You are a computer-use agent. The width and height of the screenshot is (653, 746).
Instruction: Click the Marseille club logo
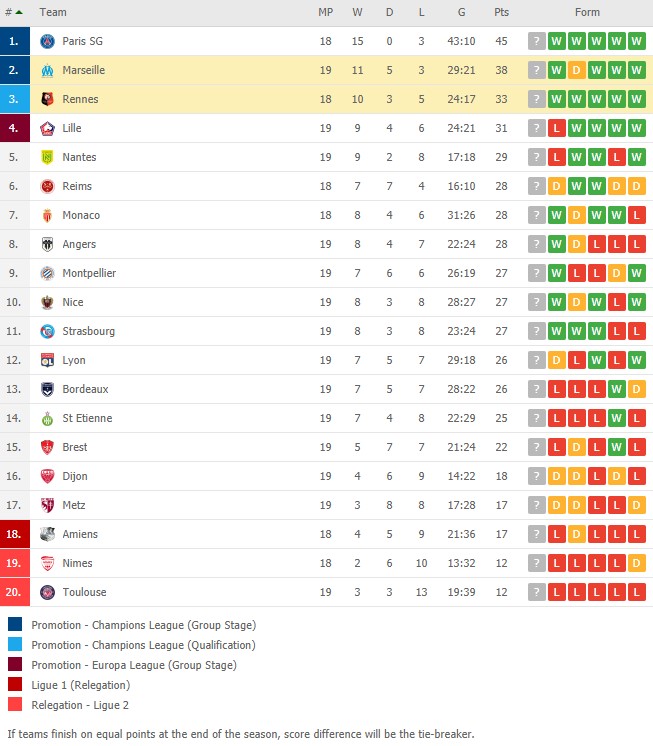47,70
